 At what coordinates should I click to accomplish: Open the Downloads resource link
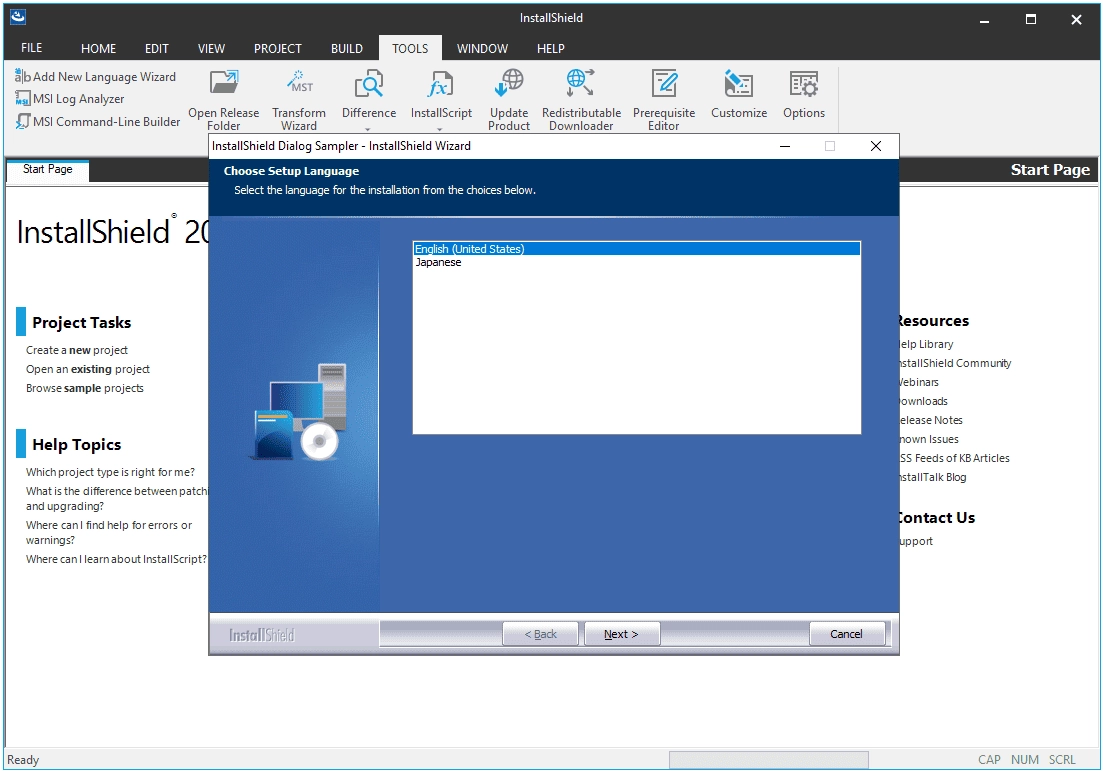(x=924, y=401)
